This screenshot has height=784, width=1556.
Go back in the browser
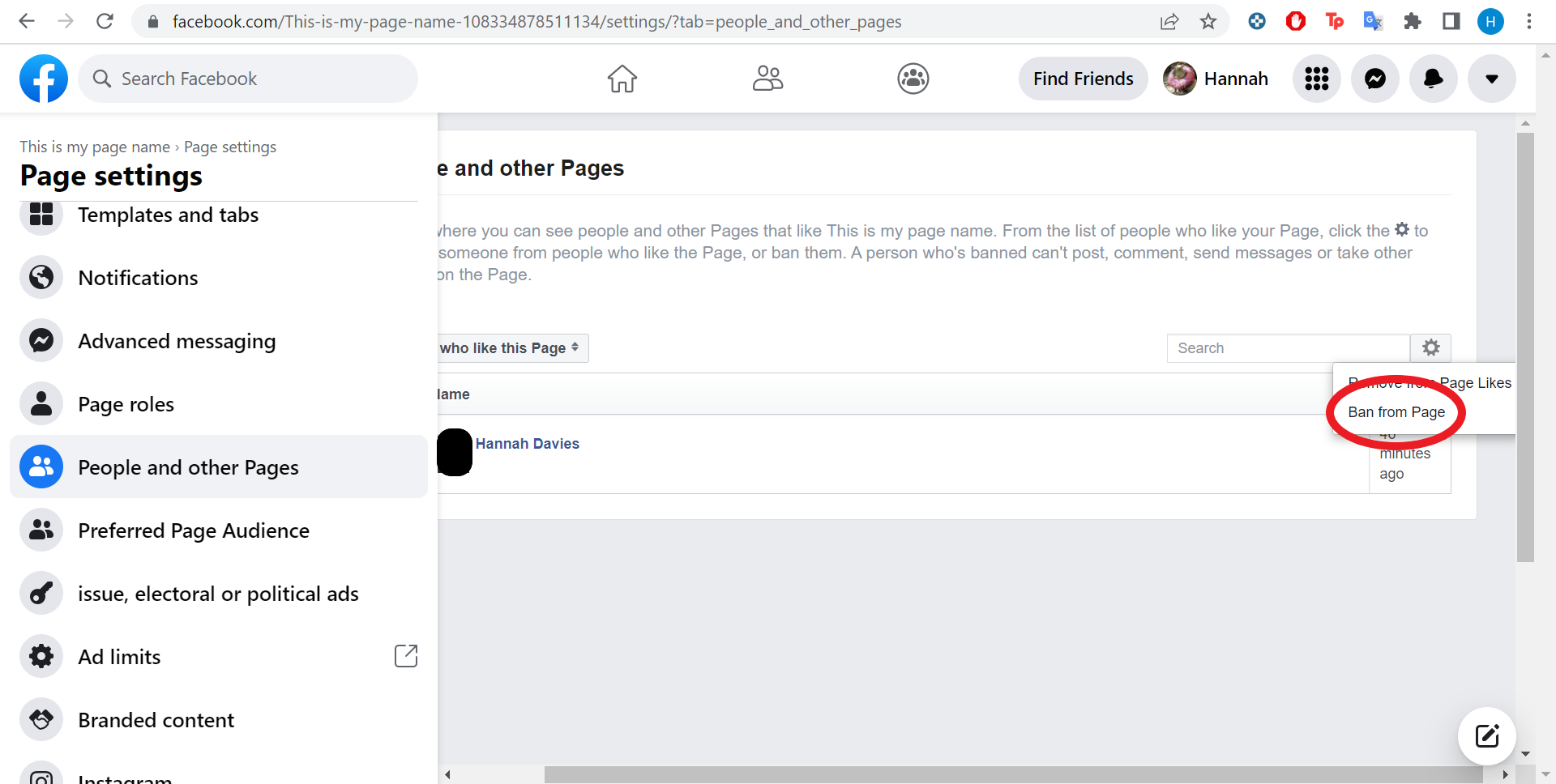[27, 21]
